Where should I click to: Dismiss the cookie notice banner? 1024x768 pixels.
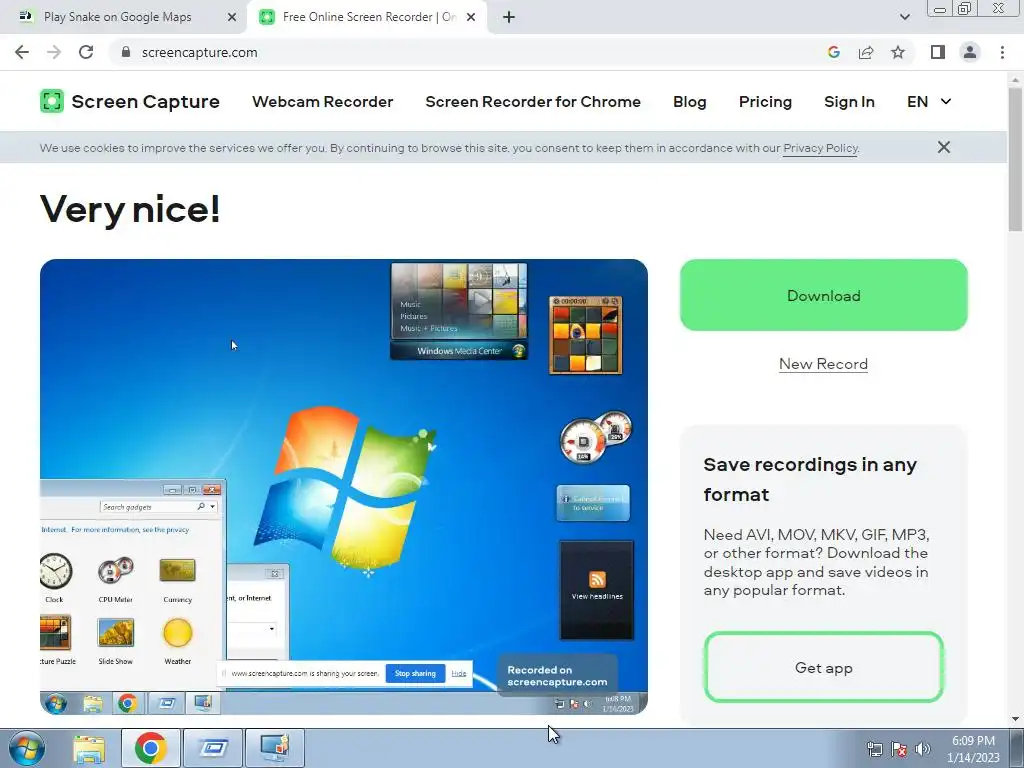(944, 147)
